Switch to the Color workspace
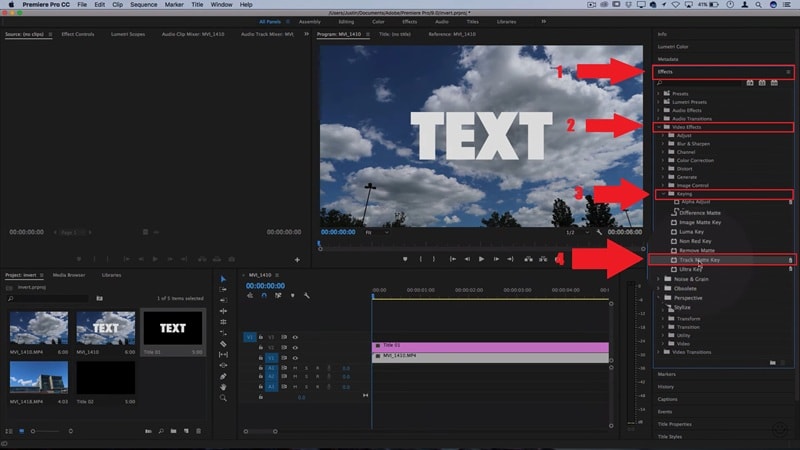 tap(378, 22)
